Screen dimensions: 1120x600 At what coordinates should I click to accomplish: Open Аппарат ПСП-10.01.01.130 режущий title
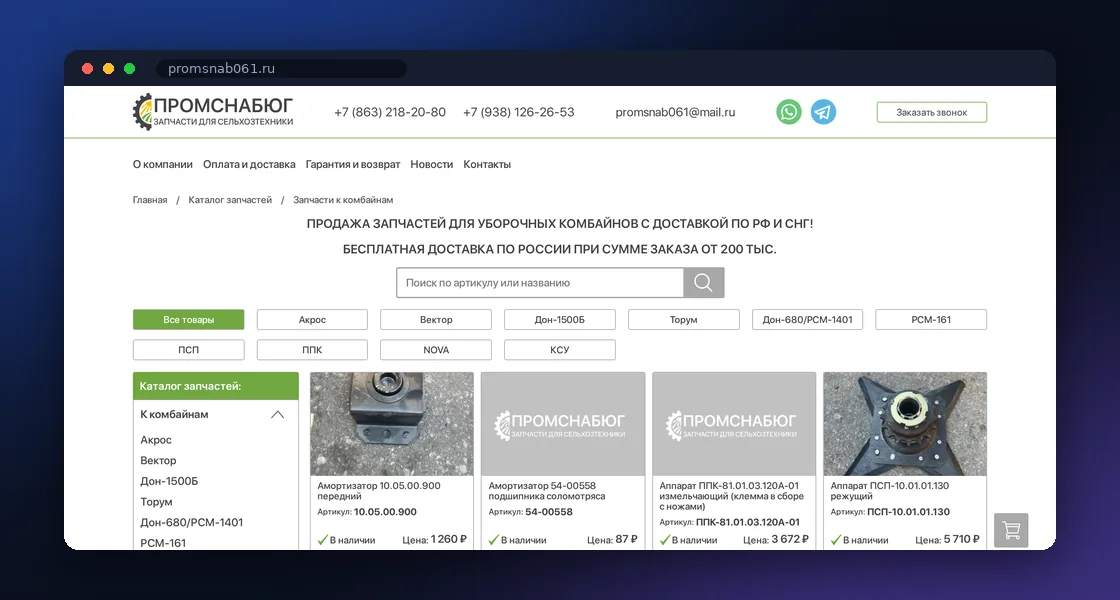click(890, 491)
